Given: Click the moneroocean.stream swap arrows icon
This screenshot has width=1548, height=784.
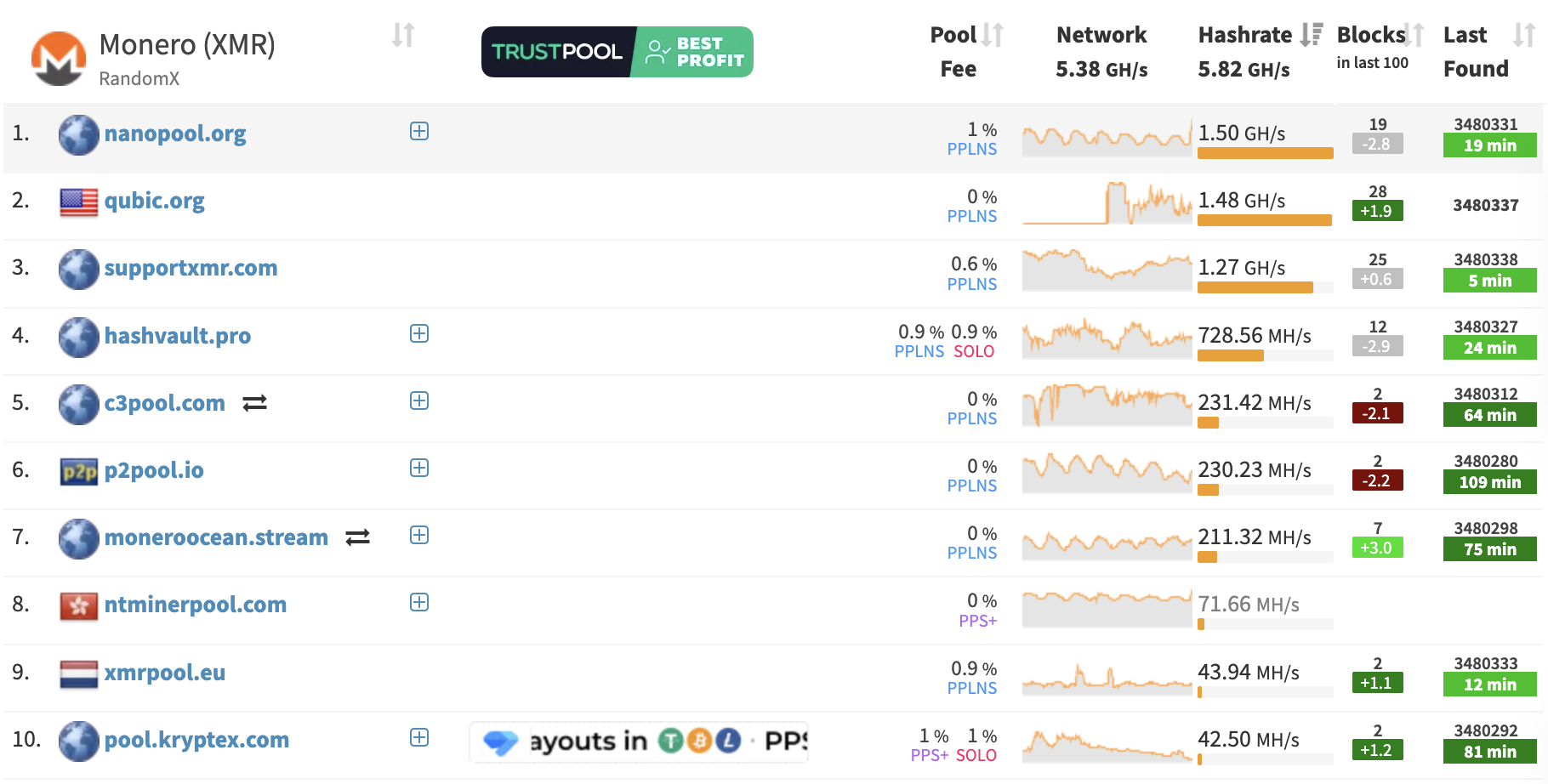Looking at the screenshot, I should tap(358, 537).
